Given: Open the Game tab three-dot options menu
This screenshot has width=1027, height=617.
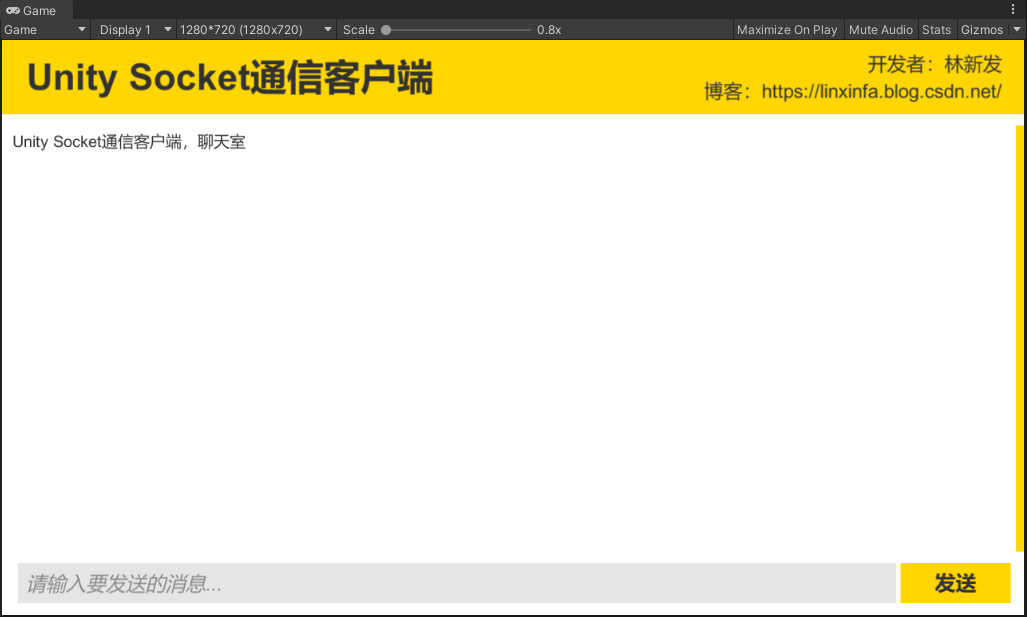Looking at the screenshot, I should [1013, 9].
